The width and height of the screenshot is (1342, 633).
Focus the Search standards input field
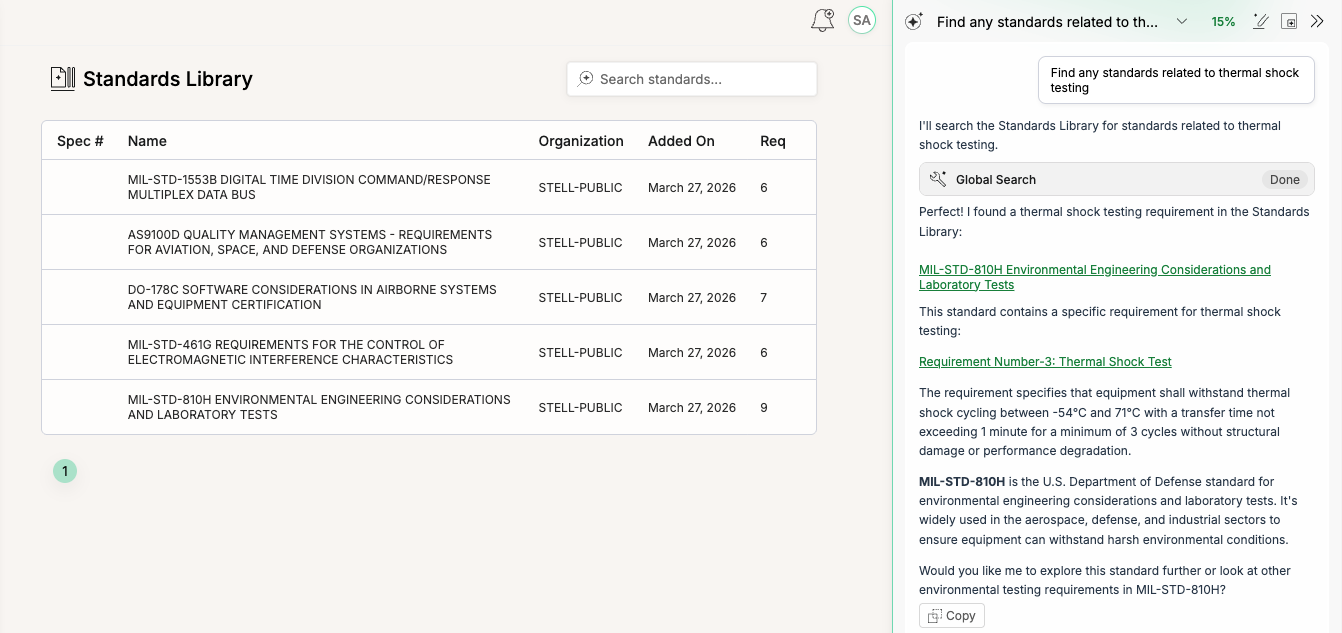coord(700,79)
